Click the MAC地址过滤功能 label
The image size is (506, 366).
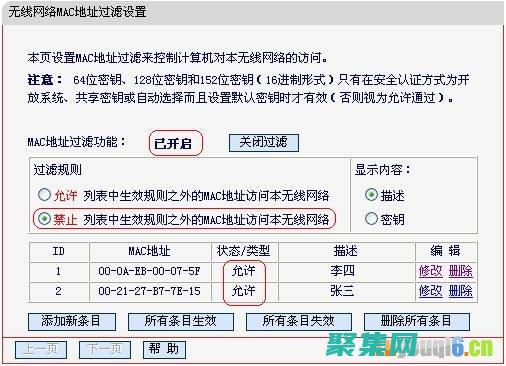coord(77,142)
